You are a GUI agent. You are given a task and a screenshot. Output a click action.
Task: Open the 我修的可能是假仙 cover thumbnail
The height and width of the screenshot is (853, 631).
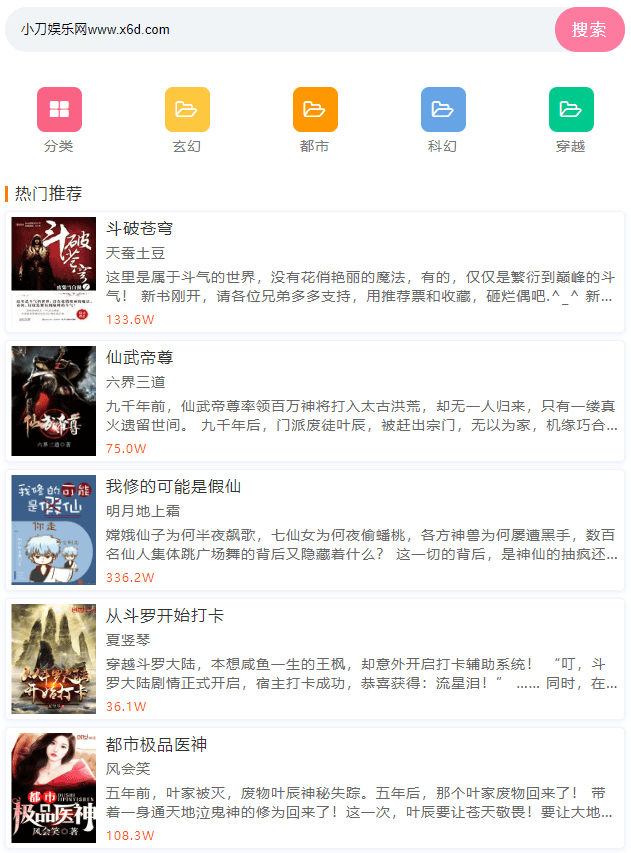[54, 530]
